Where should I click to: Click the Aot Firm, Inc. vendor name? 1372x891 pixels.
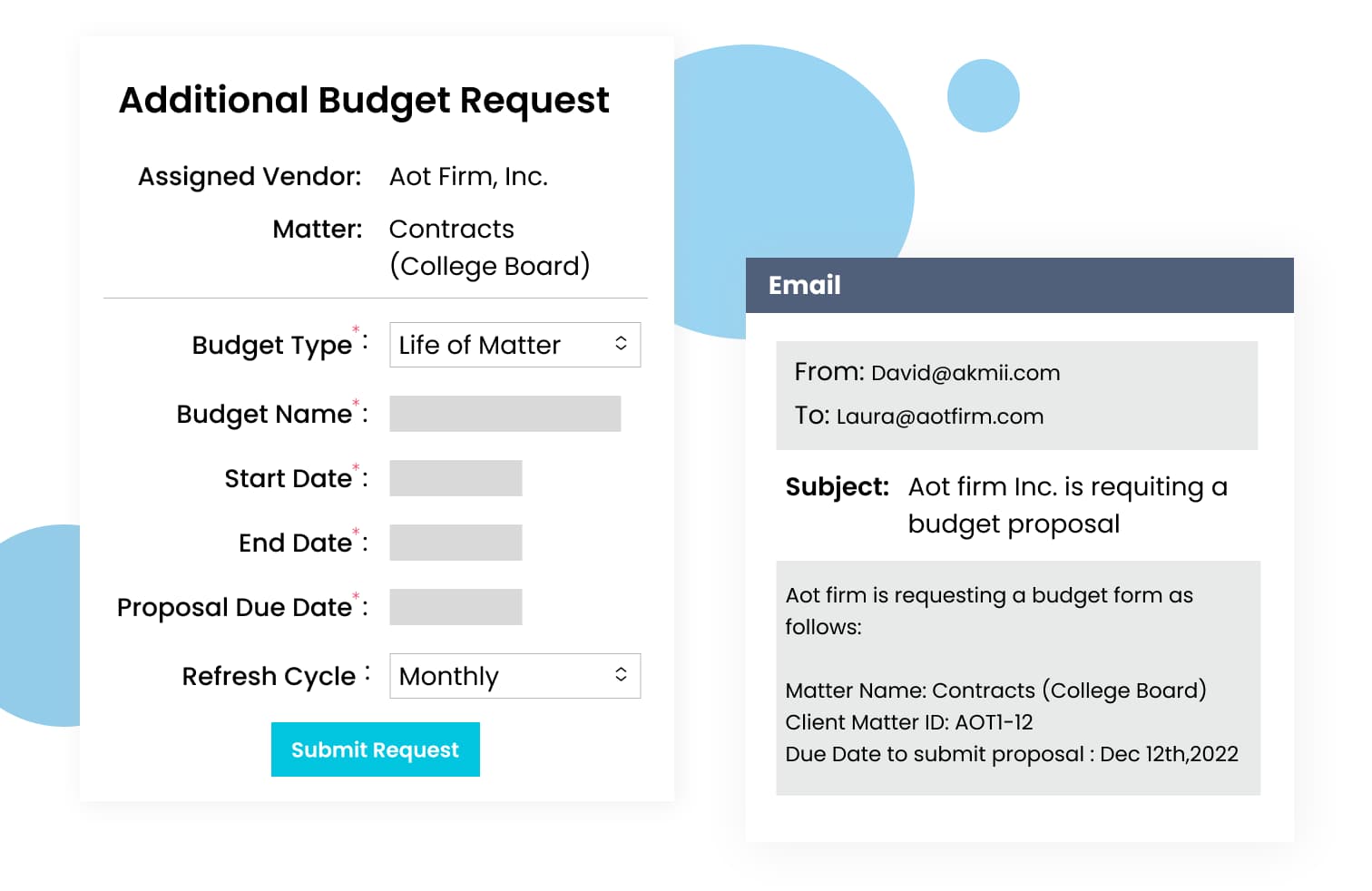468,177
